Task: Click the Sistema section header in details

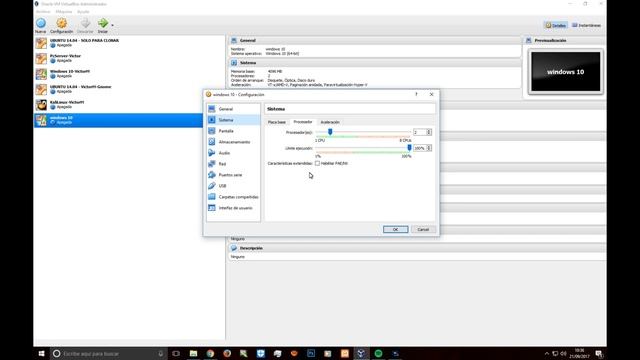Action: click(375, 63)
